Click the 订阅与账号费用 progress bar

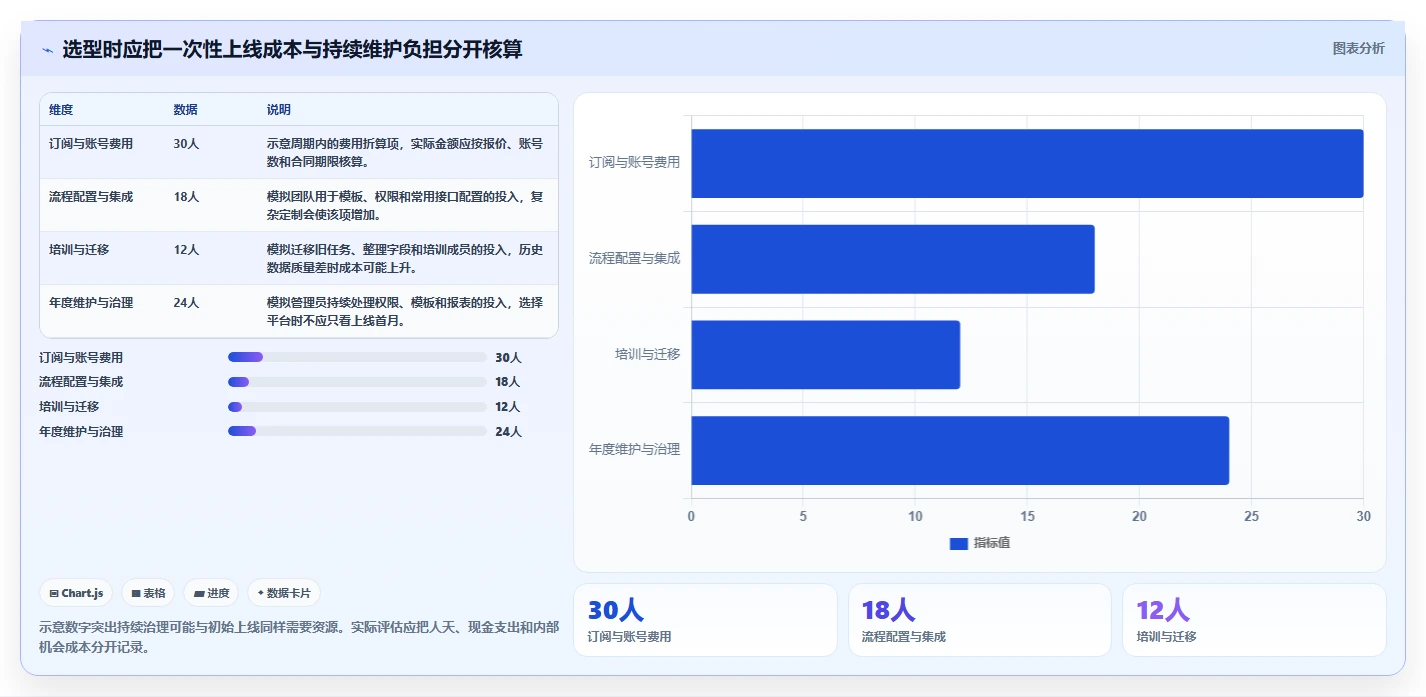(x=357, y=357)
